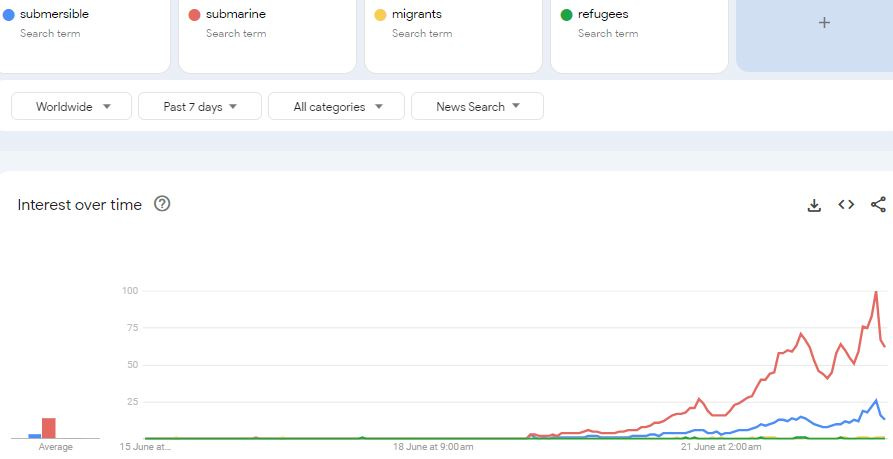Click the 75 y-axis value
893x459 pixels.
[132, 327]
